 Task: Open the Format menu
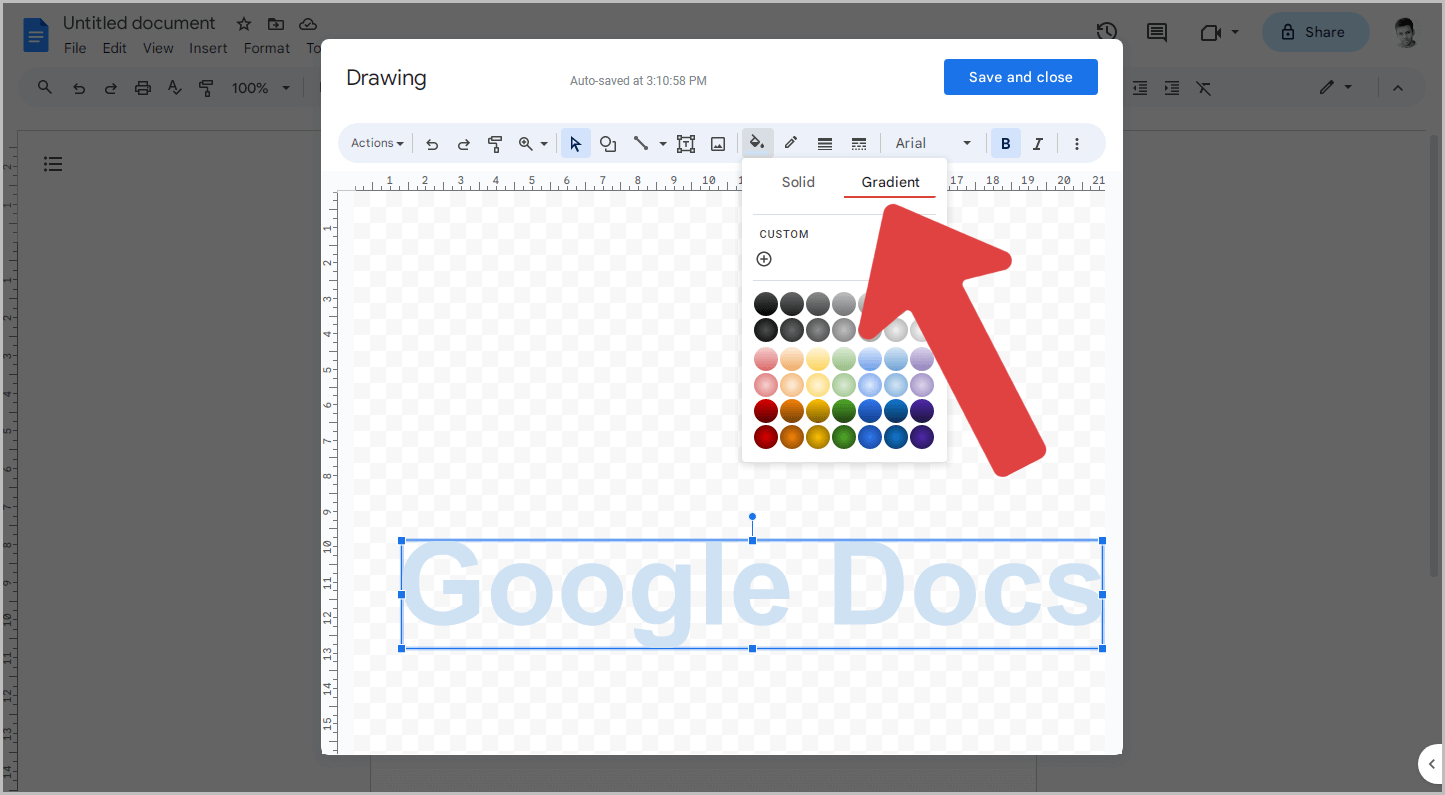pyautogui.click(x=267, y=48)
